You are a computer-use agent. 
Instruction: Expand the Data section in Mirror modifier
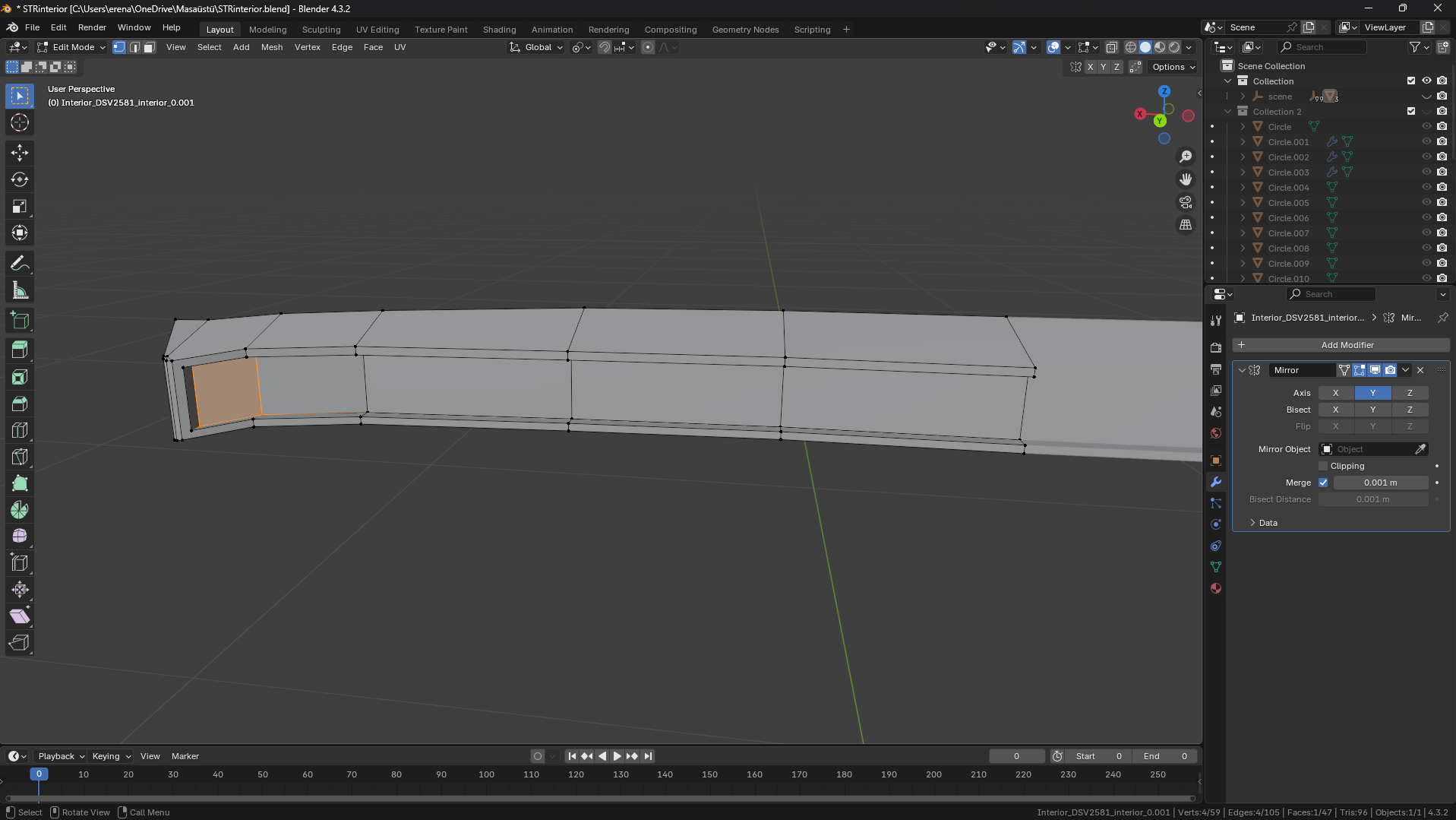1267,523
